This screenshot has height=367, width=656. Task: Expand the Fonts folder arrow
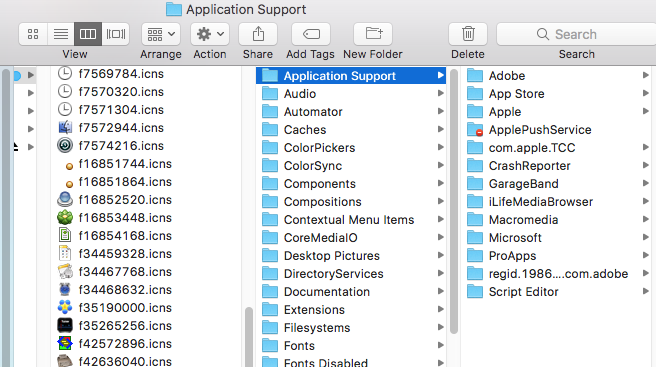pyautogui.click(x=441, y=345)
